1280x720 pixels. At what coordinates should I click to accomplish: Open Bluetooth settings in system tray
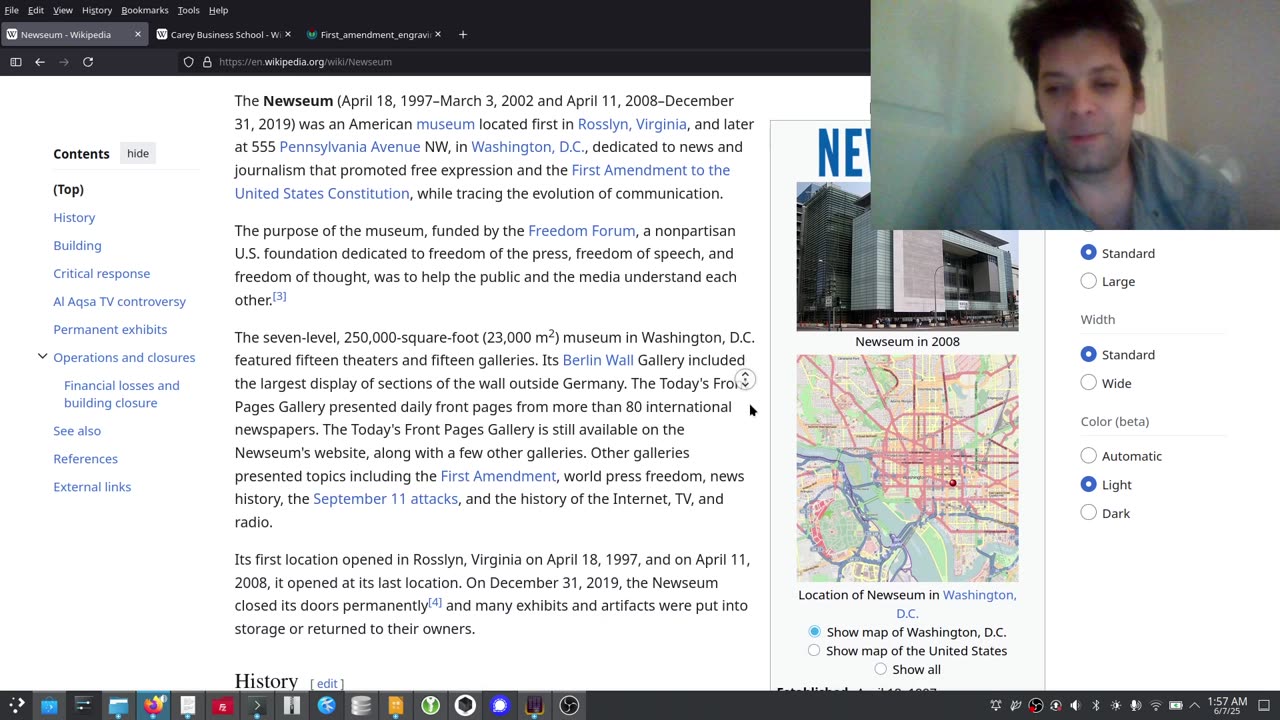pos(1096,705)
